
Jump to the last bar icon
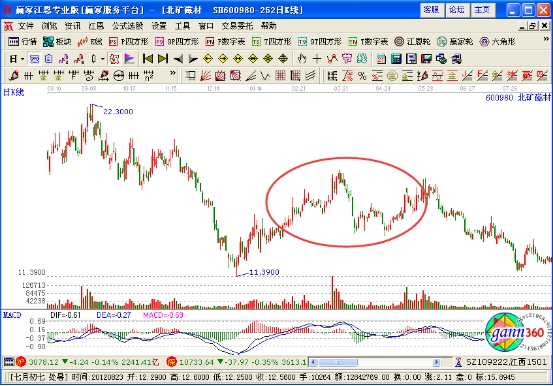[x=163, y=59]
